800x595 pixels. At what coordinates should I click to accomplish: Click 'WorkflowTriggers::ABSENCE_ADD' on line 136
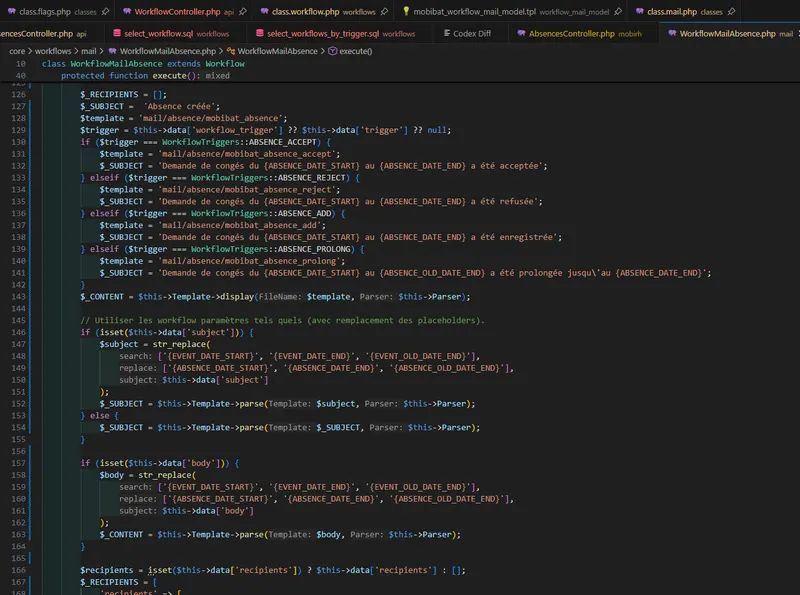(x=263, y=213)
